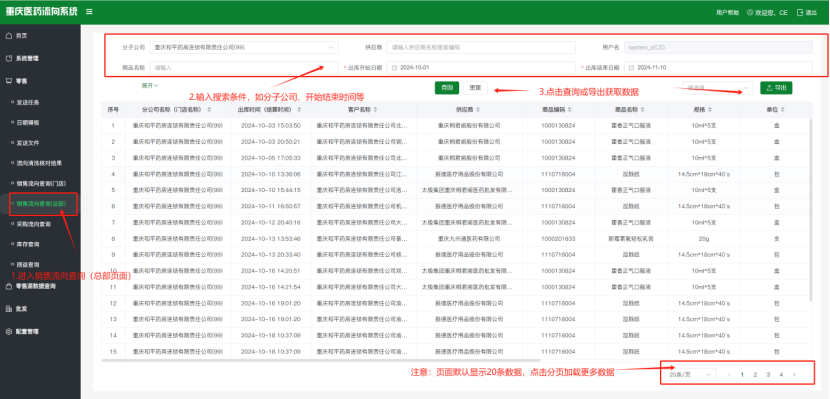830x399 pixels.
Task: Open the 分子公司 dropdown
Action: [244, 47]
